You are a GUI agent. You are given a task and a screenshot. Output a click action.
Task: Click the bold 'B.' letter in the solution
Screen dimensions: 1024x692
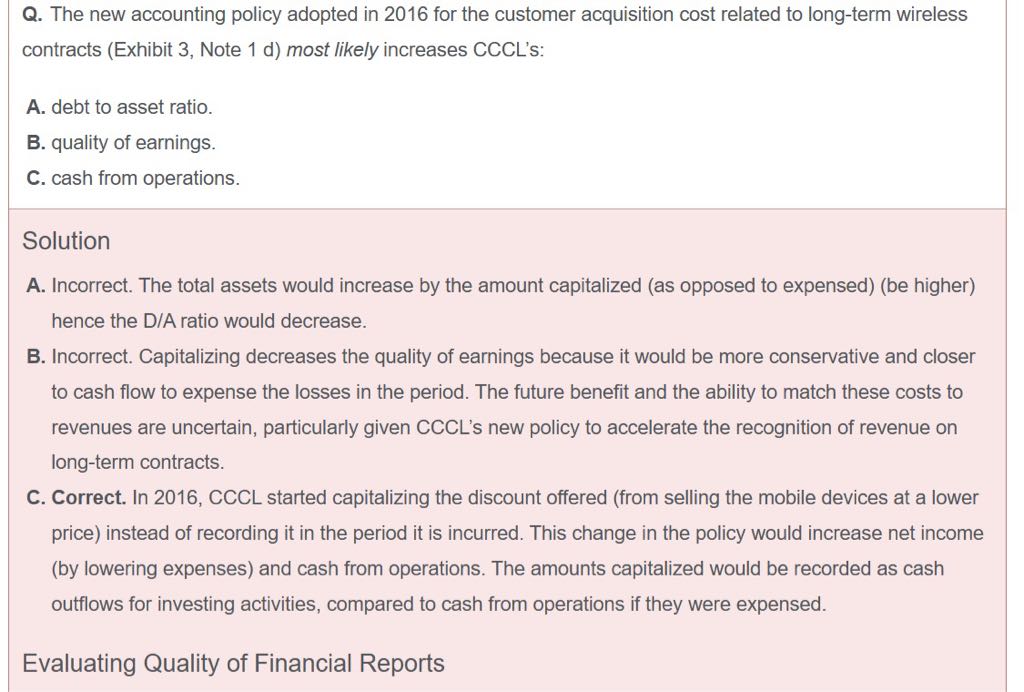(x=35, y=357)
